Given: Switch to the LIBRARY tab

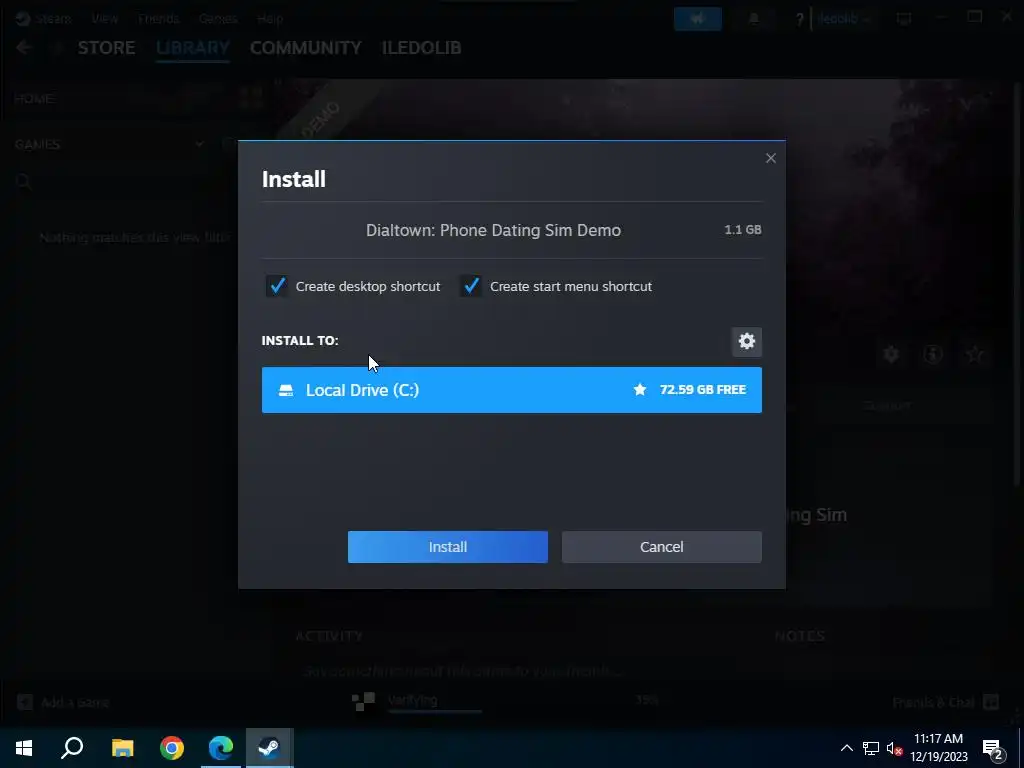Looking at the screenshot, I should tap(193, 48).
